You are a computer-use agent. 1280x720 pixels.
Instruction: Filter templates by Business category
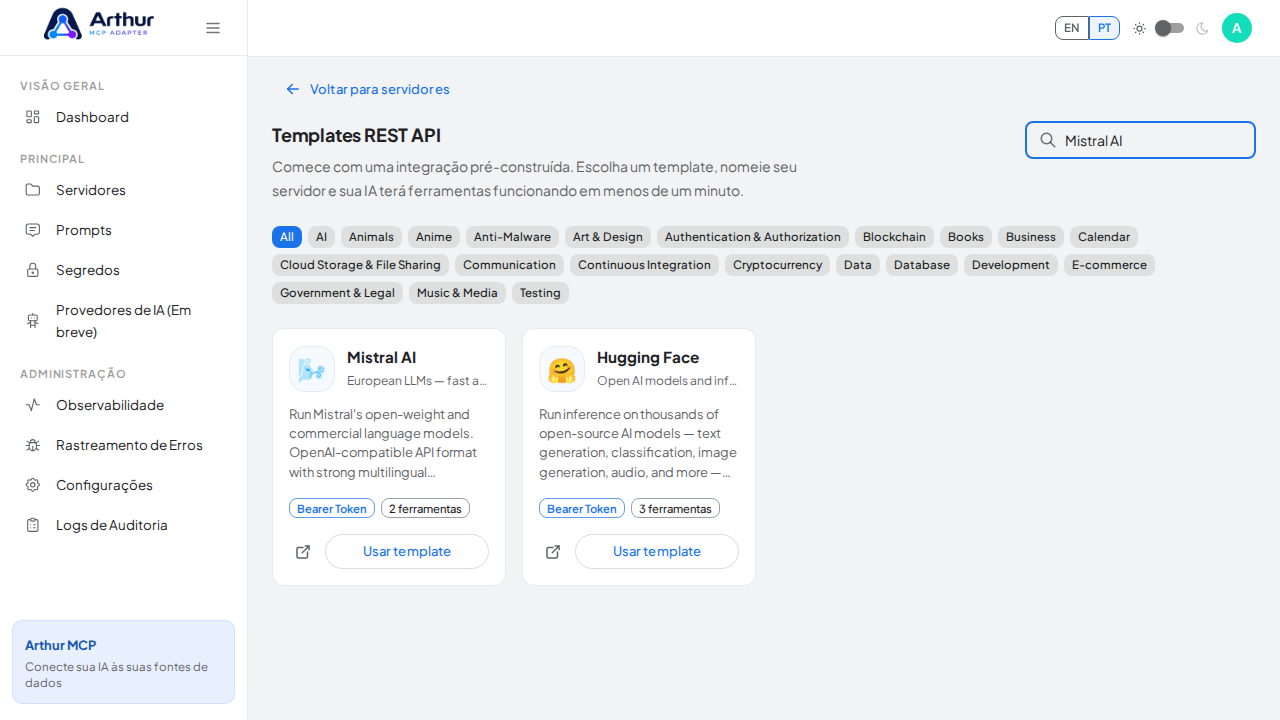pyautogui.click(x=1031, y=237)
